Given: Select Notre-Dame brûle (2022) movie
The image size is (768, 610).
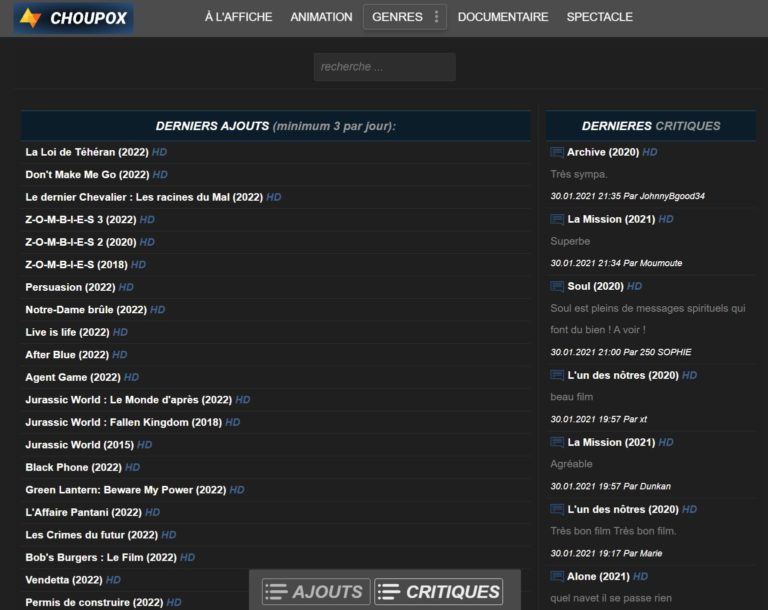Looking at the screenshot, I should 86,310.
